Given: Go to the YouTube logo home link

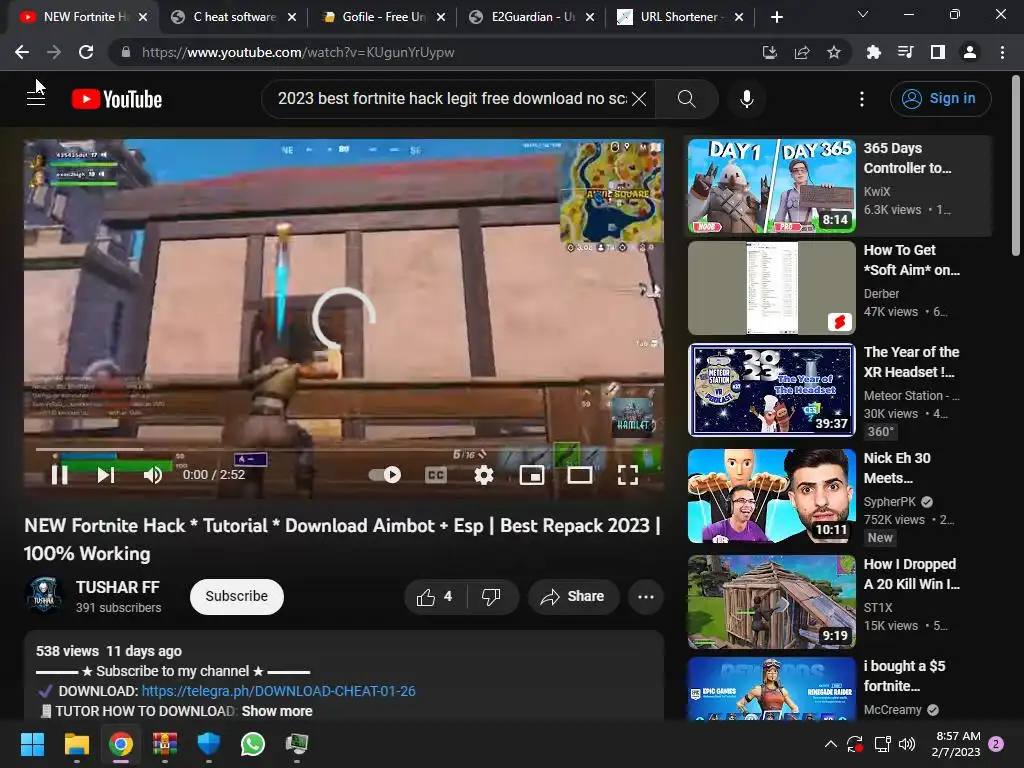Looking at the screenshot, I should pyautogui.click(x=117, y=99).
